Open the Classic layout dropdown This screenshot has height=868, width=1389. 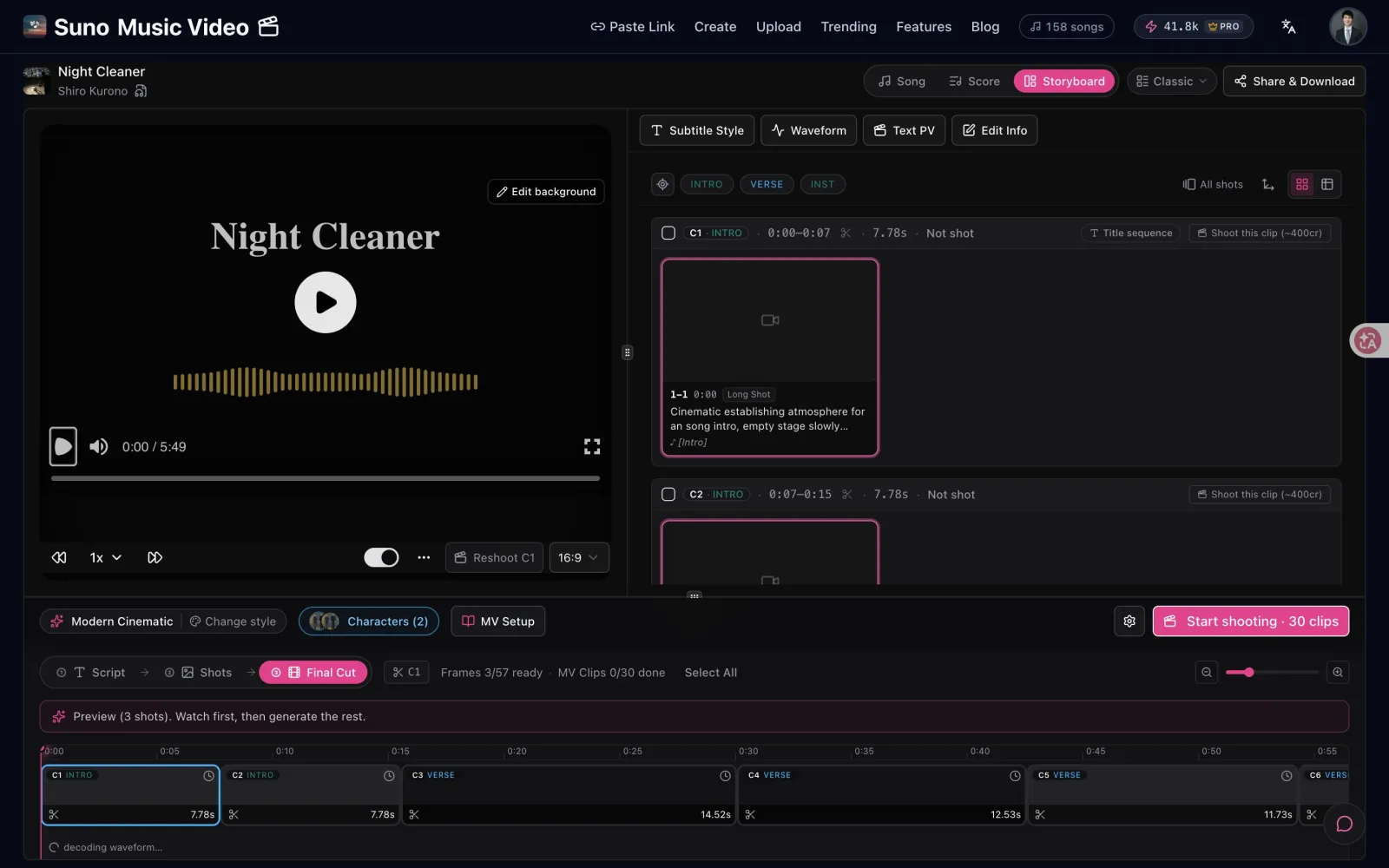click(1172, 82)
